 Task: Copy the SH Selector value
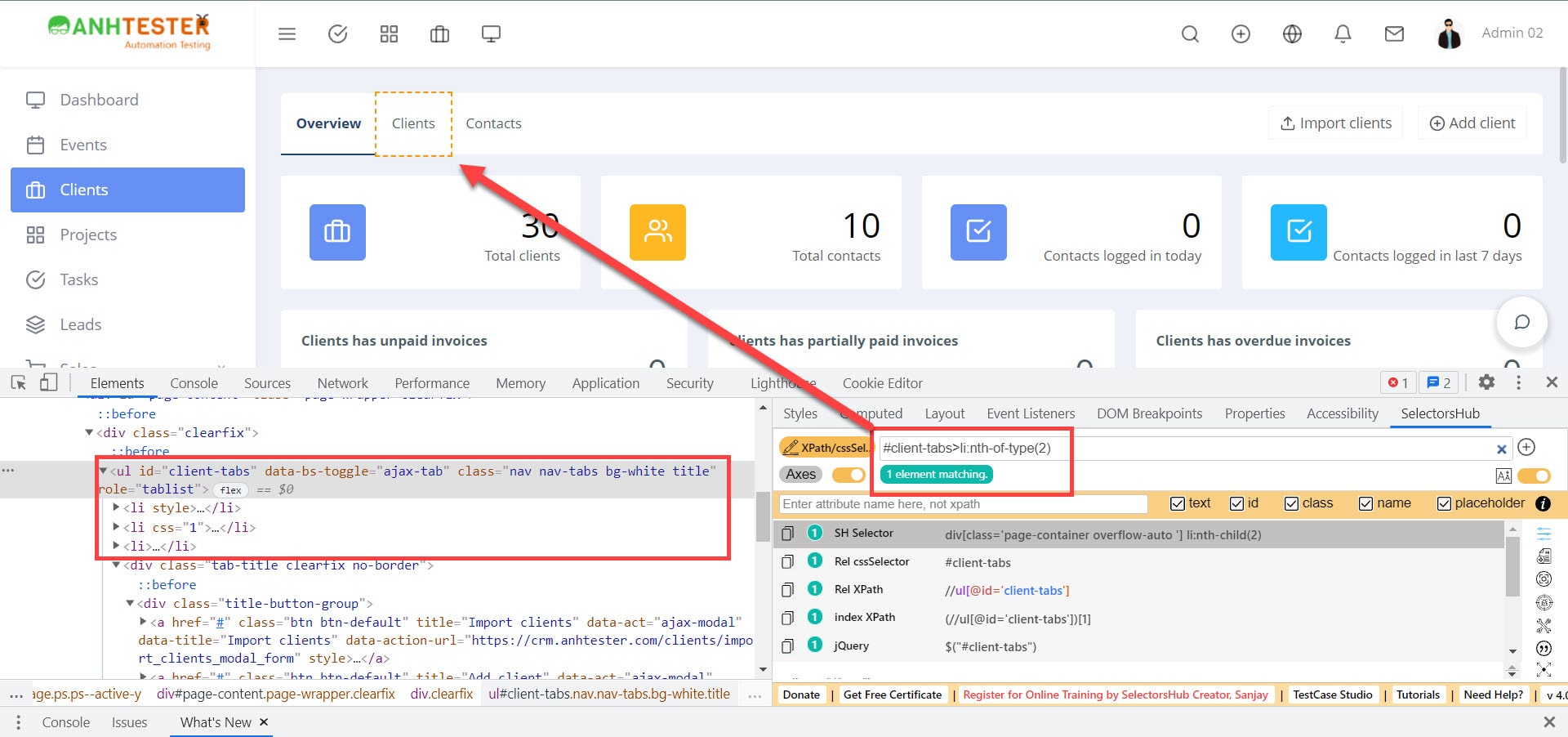[787, 534]
